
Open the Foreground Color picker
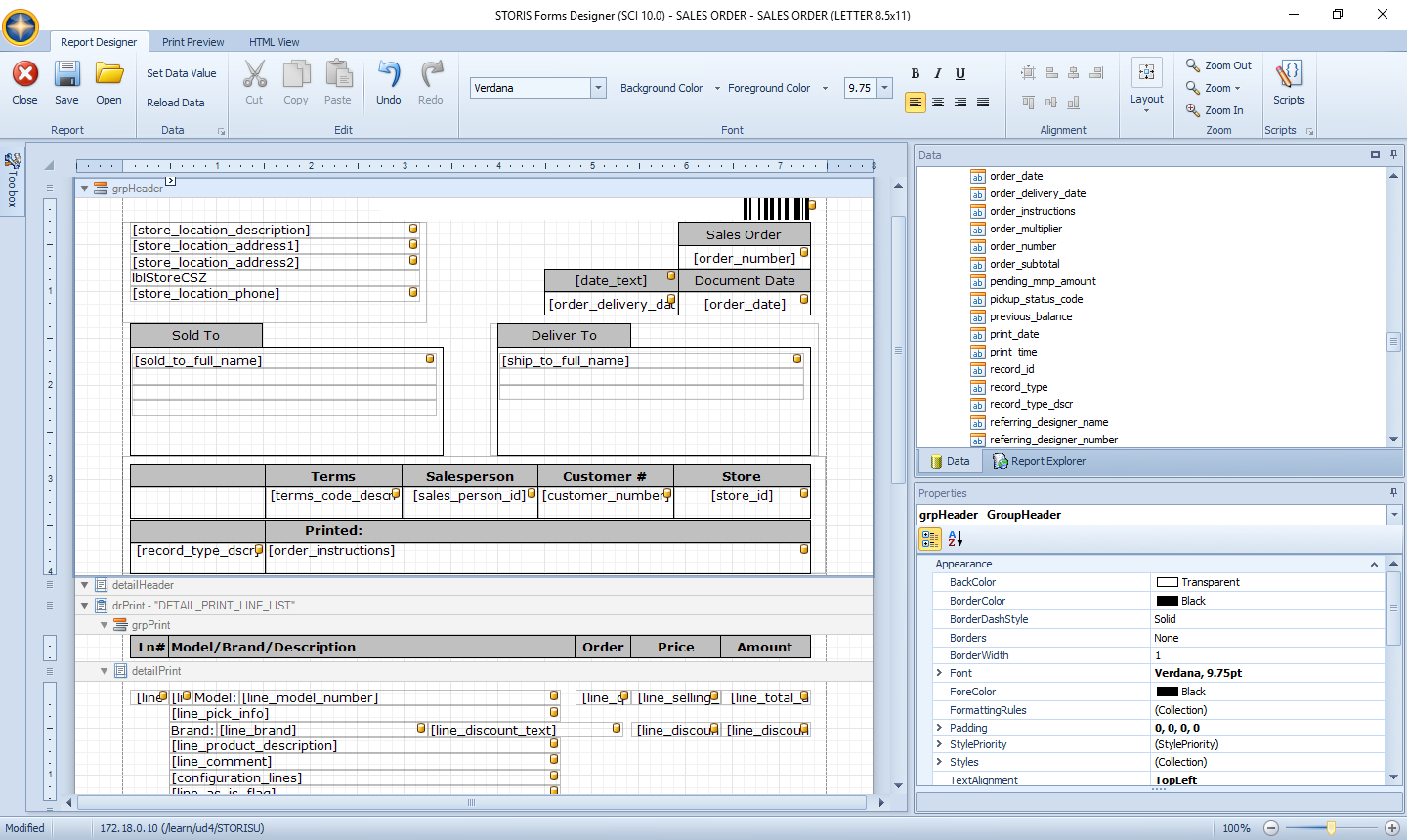point(777,88)
